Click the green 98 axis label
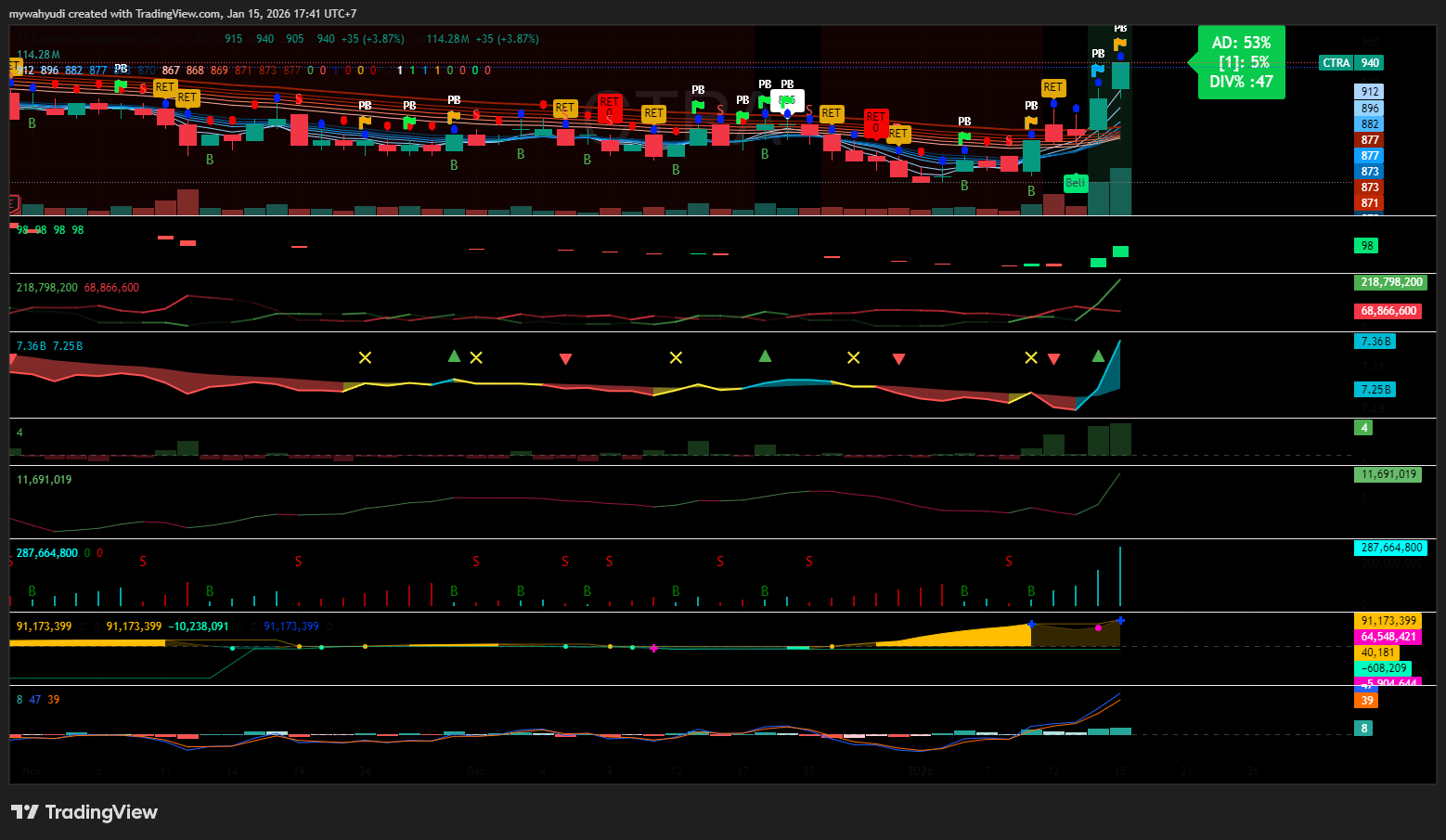The width and height of the screenshot is (1446, 840). (1366, 246)
